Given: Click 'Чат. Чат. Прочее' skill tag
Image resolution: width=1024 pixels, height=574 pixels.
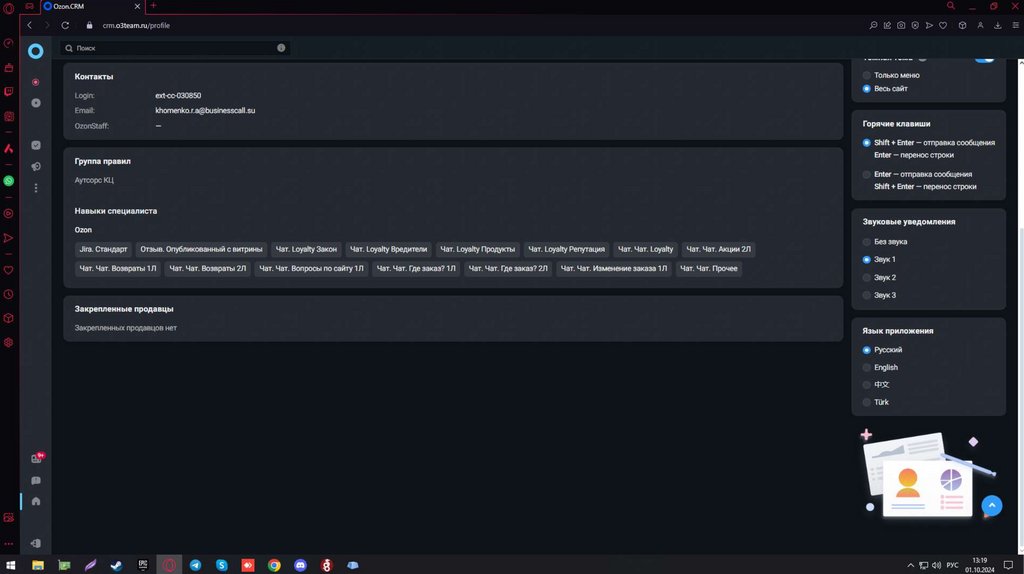Looking at the screenshot, I should click(709, 268).
